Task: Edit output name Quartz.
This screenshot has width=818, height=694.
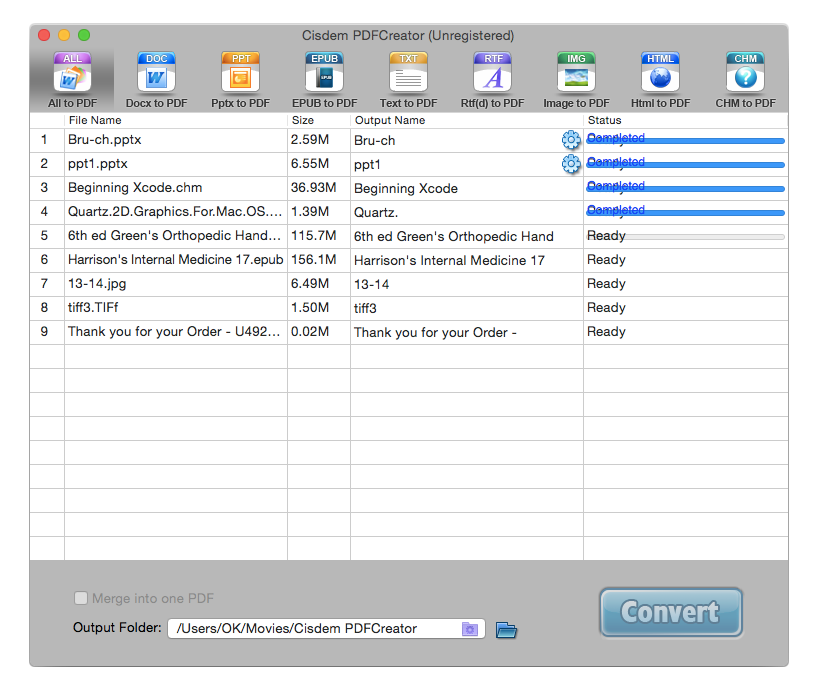Action: click(x=376, y=213)
